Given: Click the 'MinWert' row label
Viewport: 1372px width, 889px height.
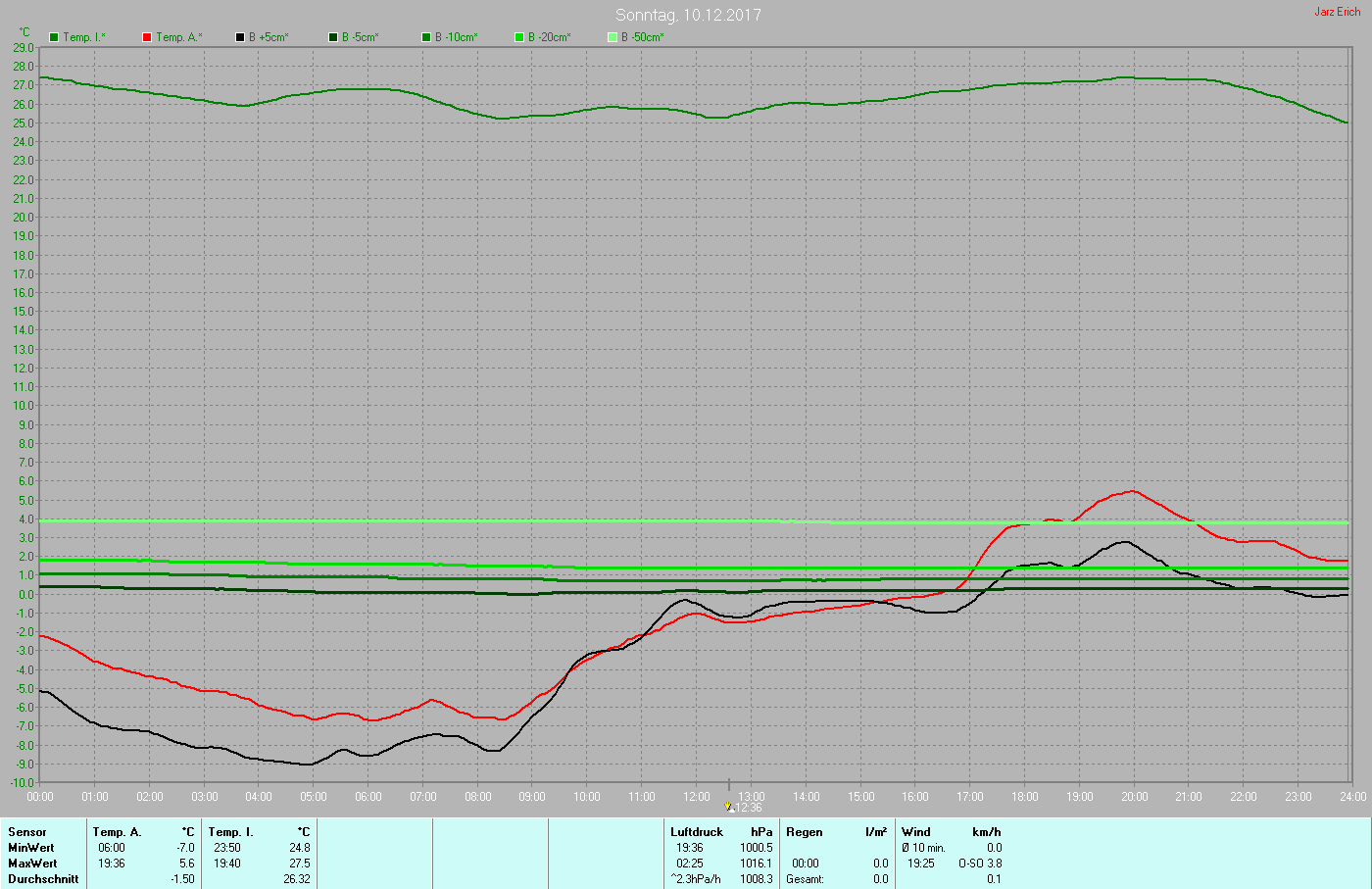Looking at the screenshot, I should click(31, 848).
